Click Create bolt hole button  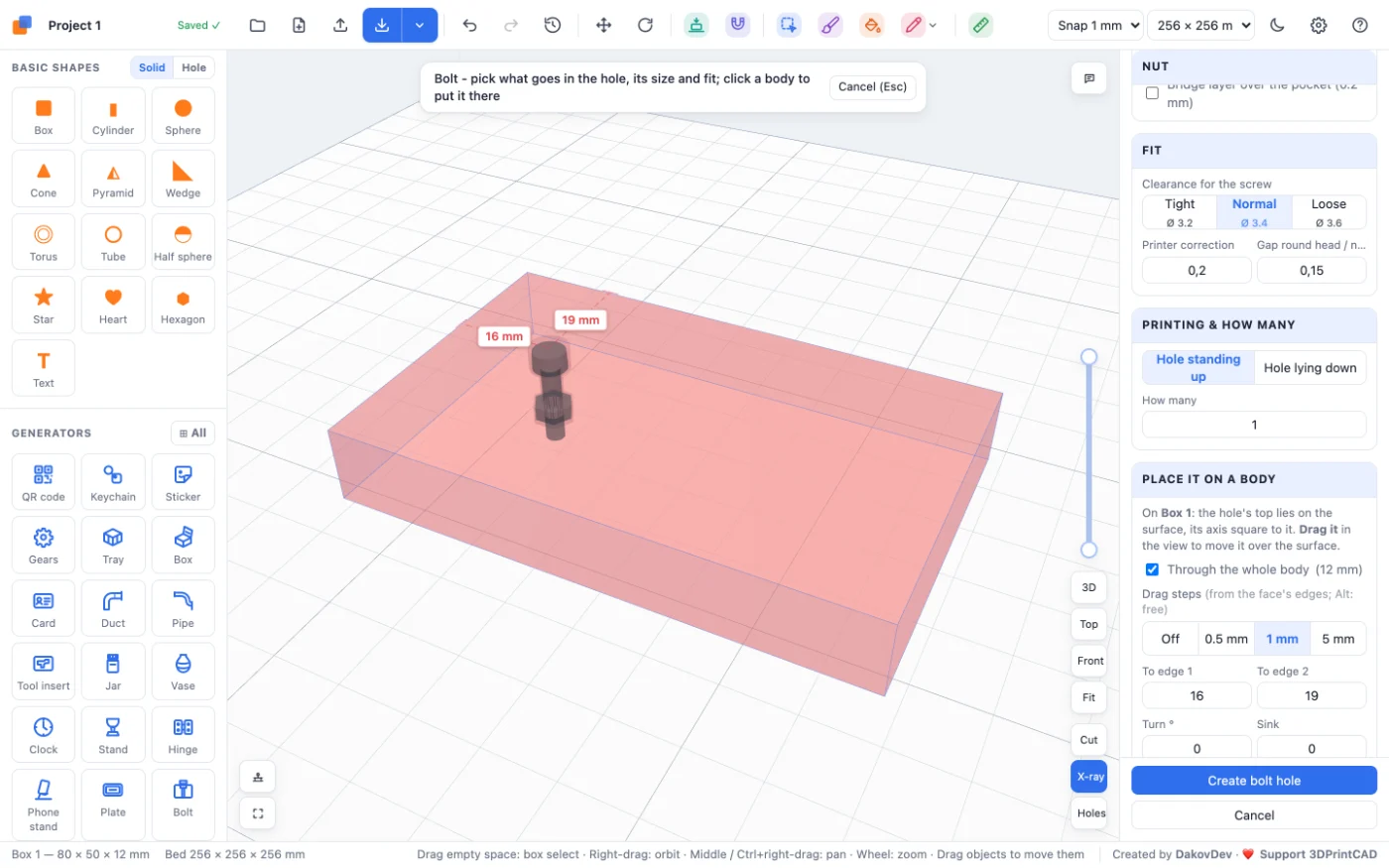pyautogui.click(x=1254, y=781)
